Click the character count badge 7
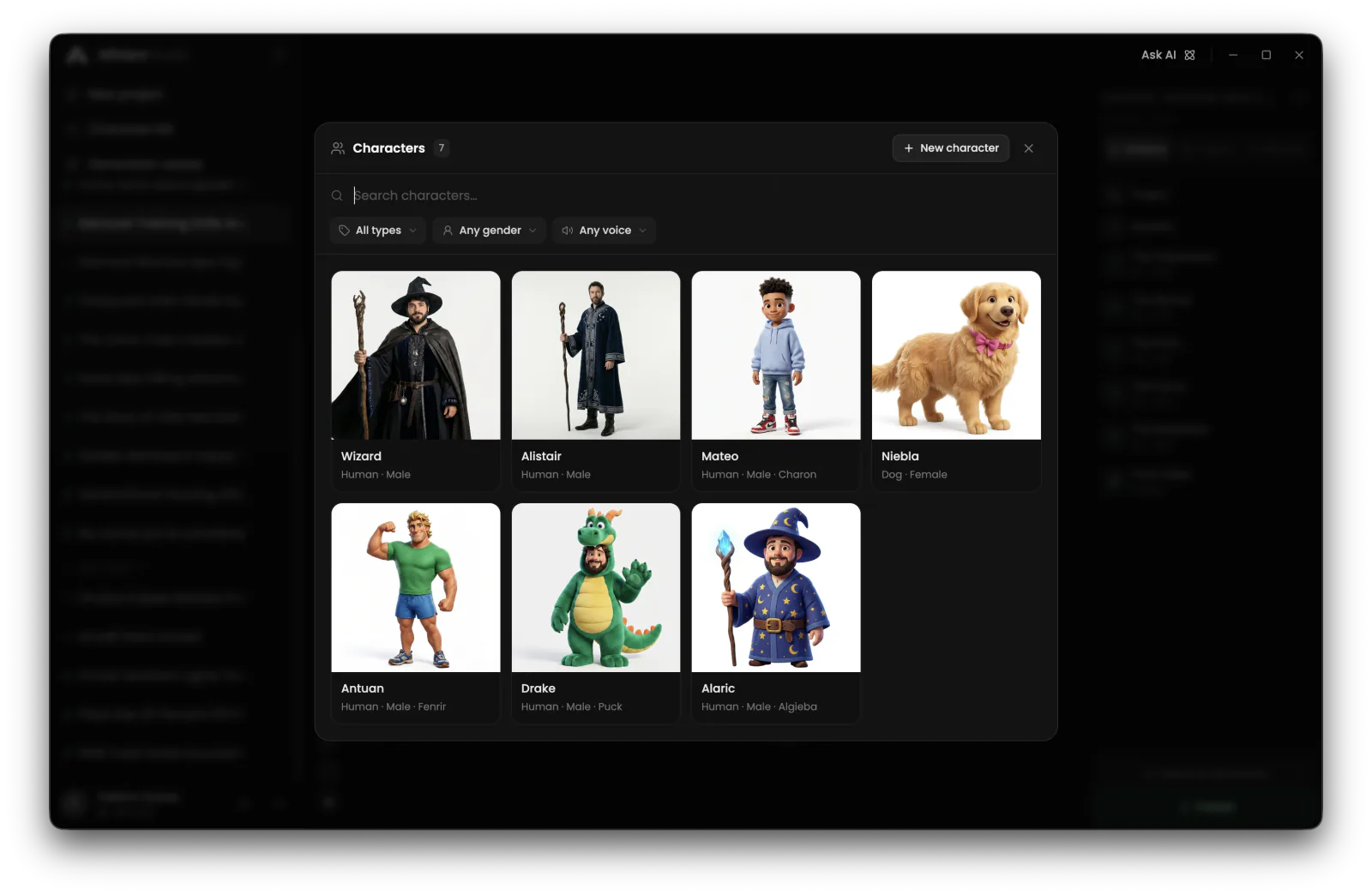Image resolution: width=1372 pixels, height=895 pixels. [442, 148]
